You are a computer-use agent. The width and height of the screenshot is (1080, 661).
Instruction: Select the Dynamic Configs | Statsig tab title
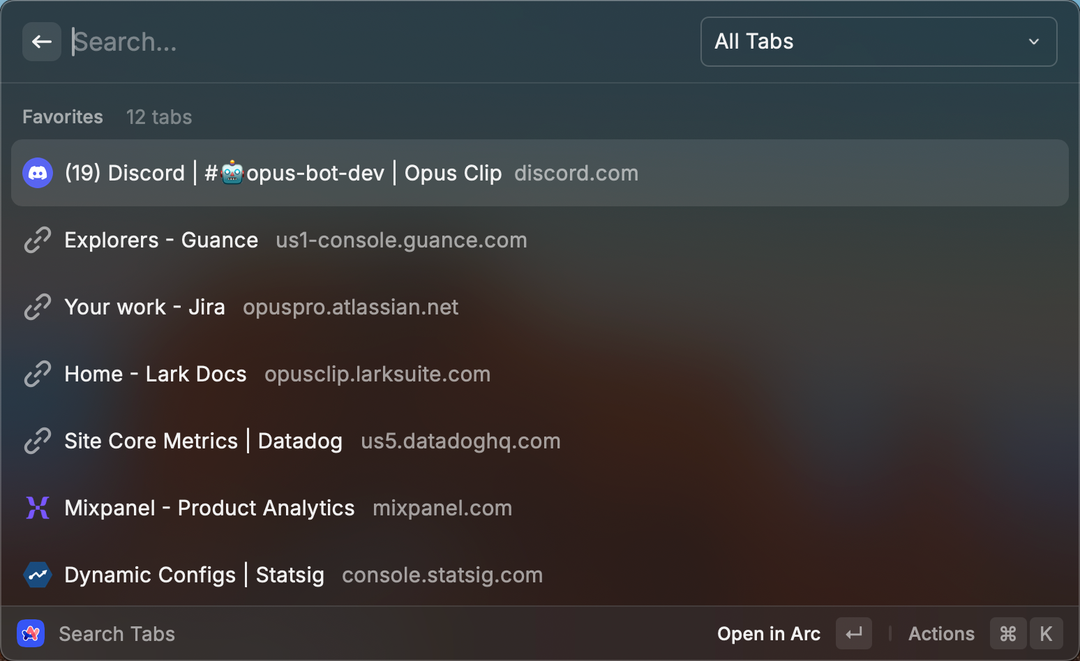click(194, 575)
